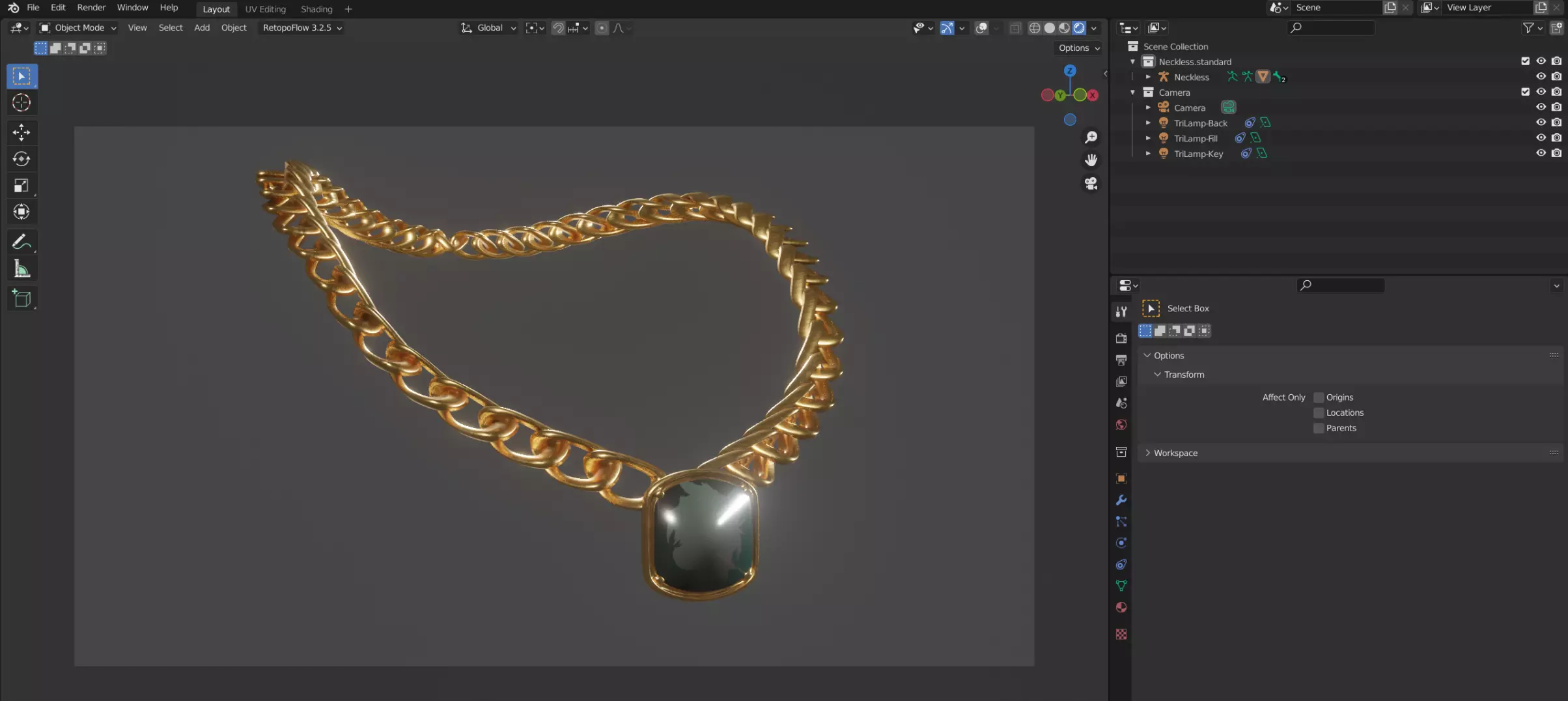Viewport: 1568px width, 701px height.
Task: Select the Annotate tool
Action: [21, 242]
